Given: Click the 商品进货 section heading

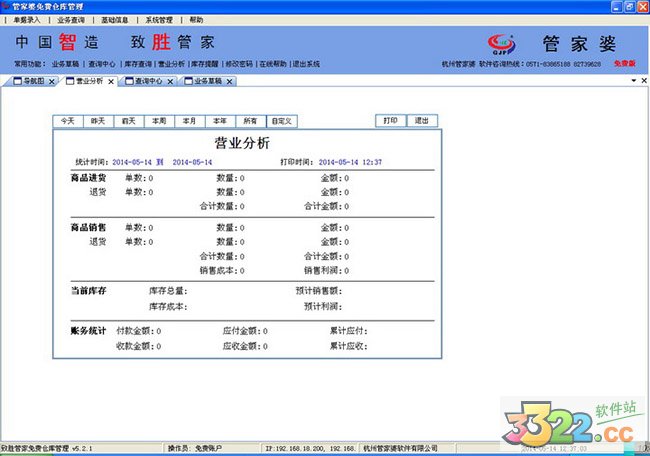Looking at the screenshot, I should click(88, 178).
